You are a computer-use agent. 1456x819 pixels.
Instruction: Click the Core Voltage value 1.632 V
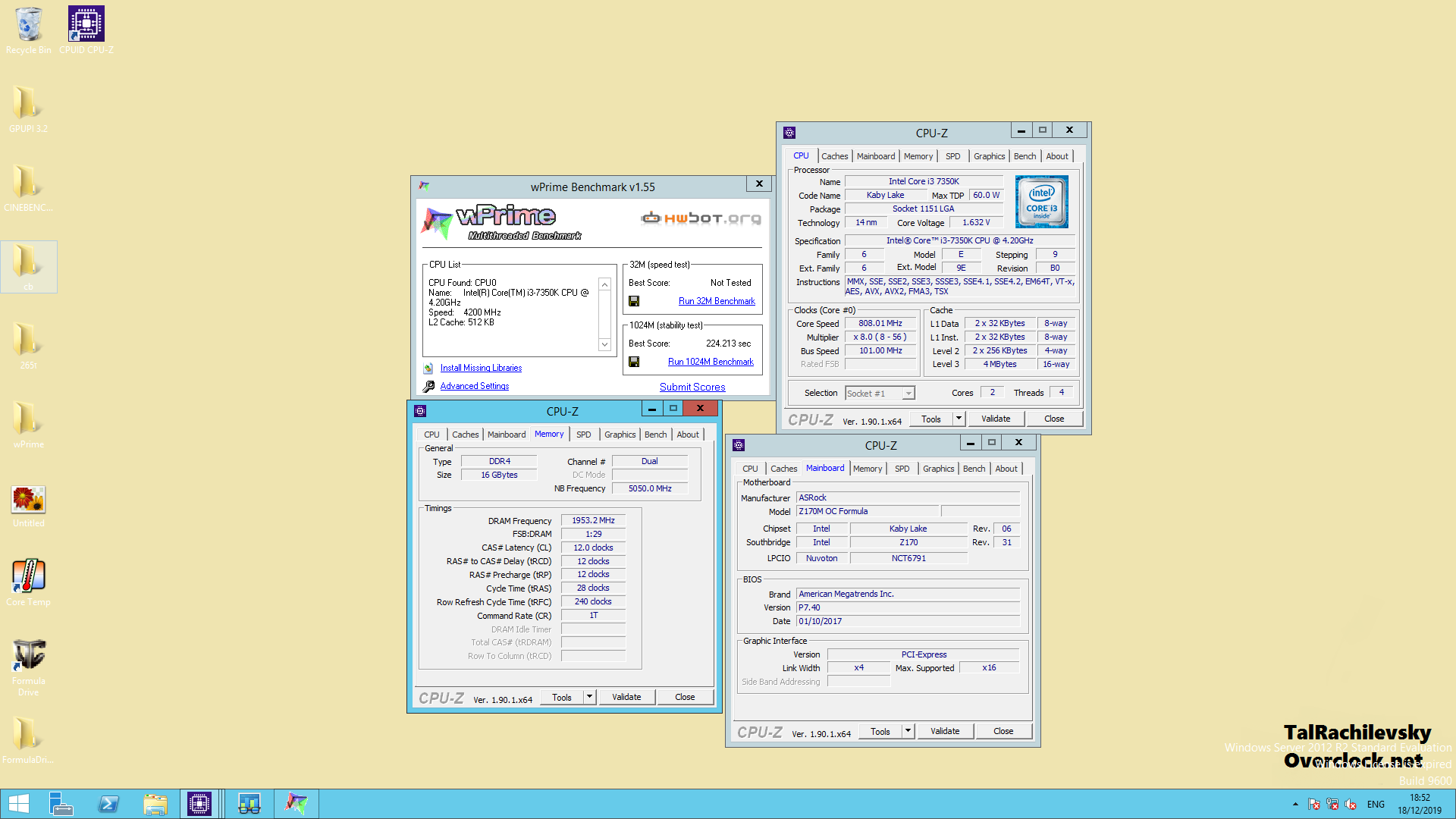pyautogui.click(x=976, y=222)
